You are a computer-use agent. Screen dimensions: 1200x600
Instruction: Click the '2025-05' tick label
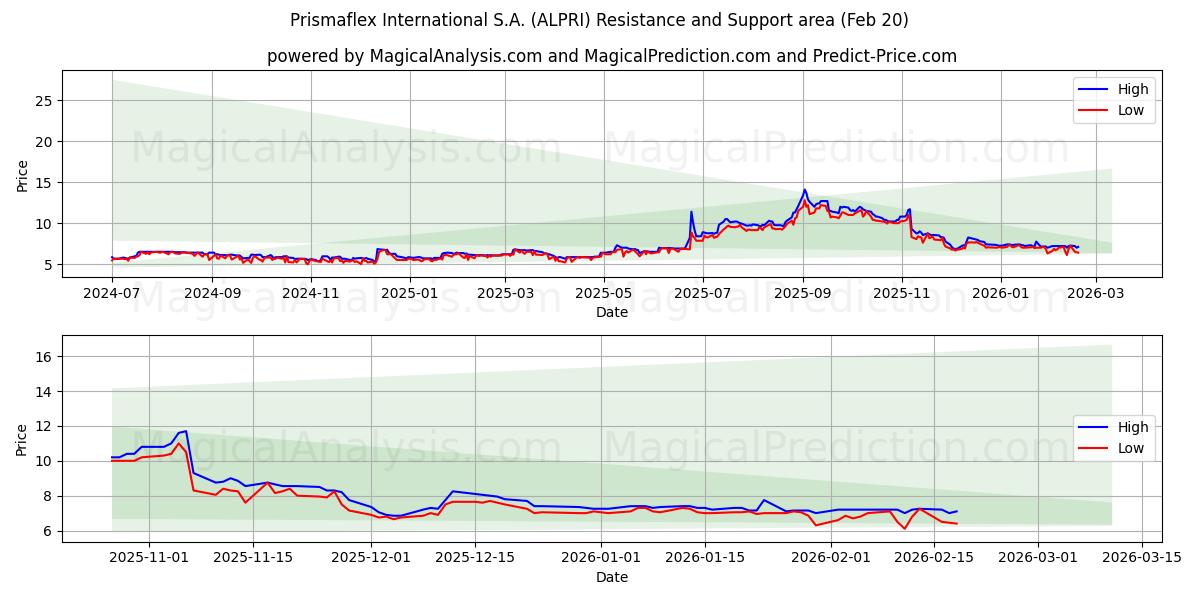(606, 293)
